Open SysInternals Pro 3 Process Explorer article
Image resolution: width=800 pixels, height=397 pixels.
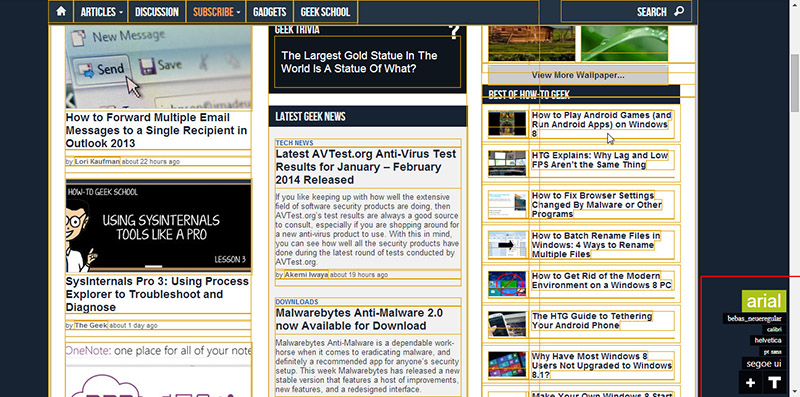(x=157, y=294)
